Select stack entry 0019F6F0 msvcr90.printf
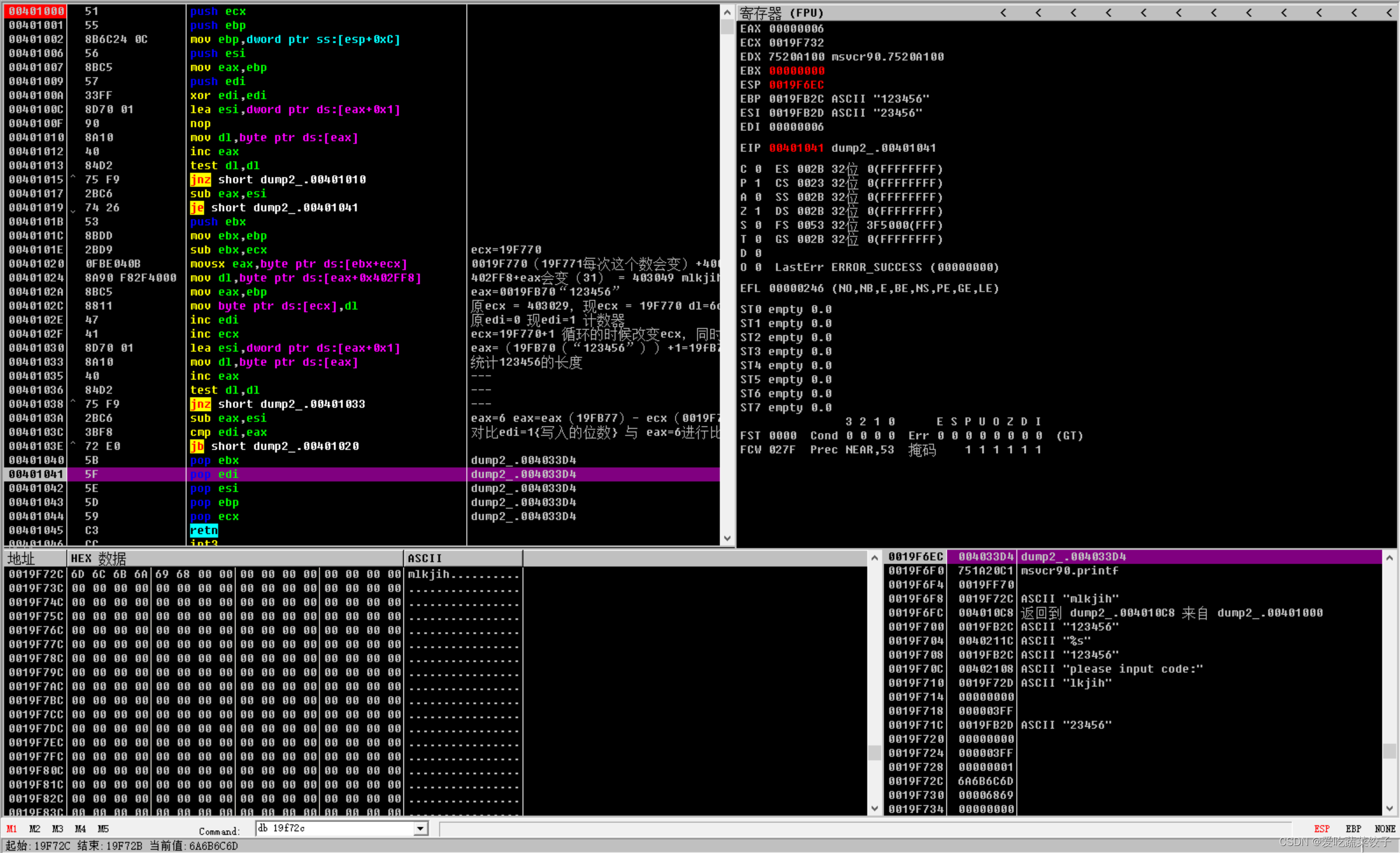Viewport: 1400px width, 853px height. [x=1133, y=571]
